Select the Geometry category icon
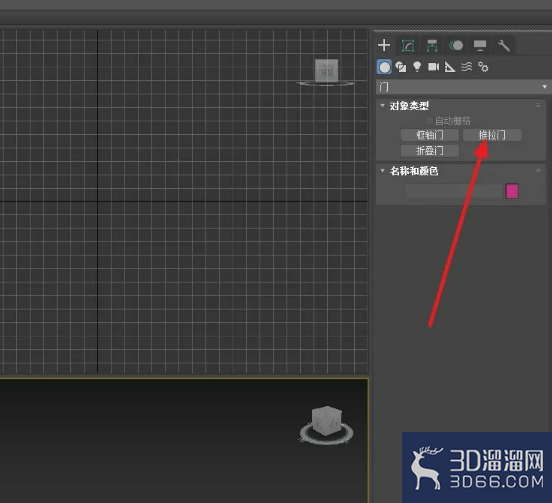 click(x=384, y=67)
